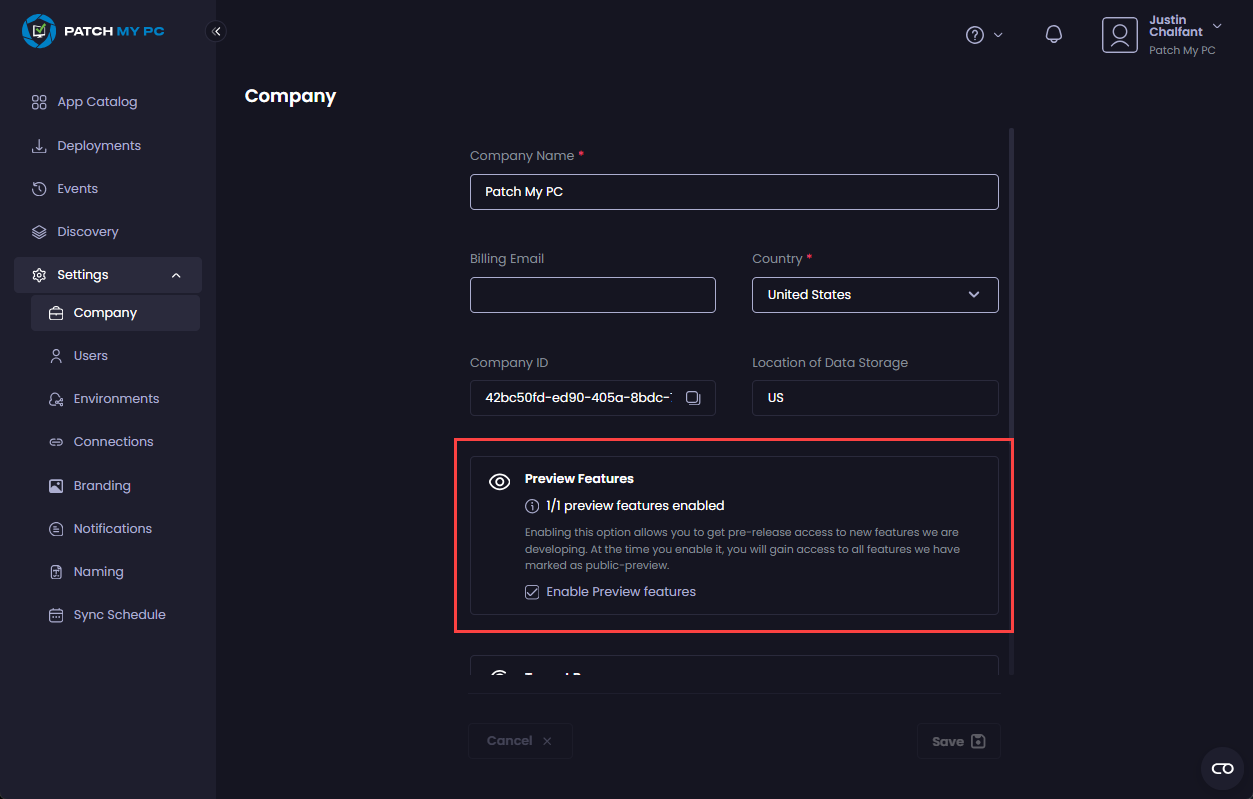The image size is (1253, 799).
Task: Click the help question mark icon
Action: tap(975, 35)
